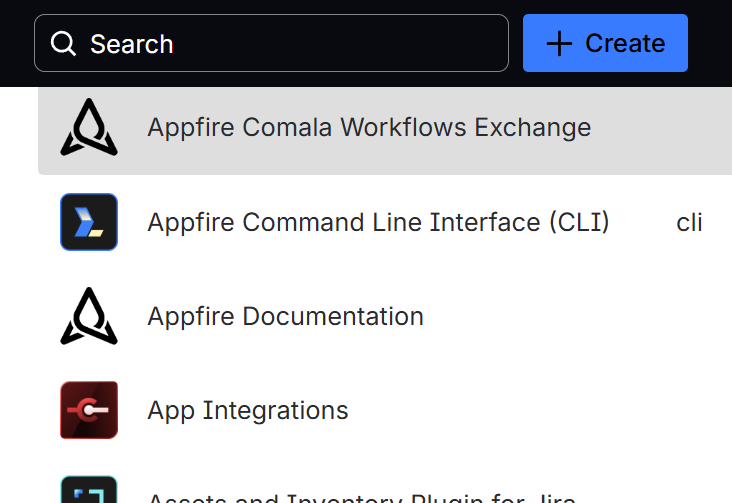The height and width of the screenshot is (503, 732).
Task: Click the Search input field
Action: pyautogui.click(x=271, y=43)
